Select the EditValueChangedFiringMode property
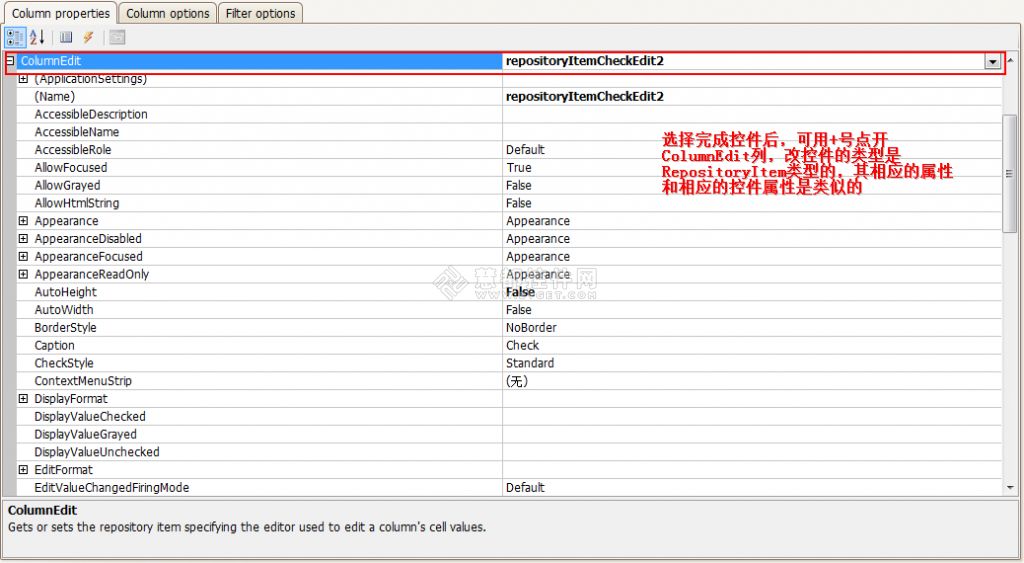The height and width of the screenshot is (563, 1024). (x=260, y=487)
